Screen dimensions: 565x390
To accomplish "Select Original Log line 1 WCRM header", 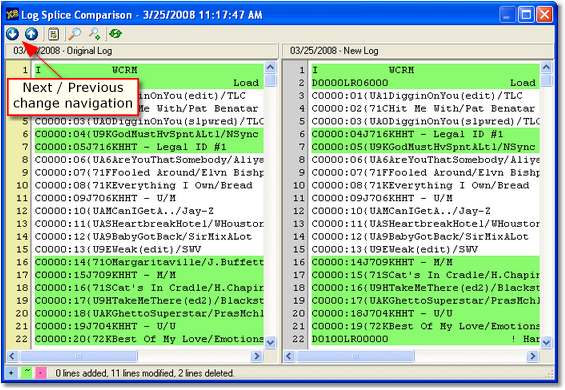I will pyautogui.click(x=149, y=70).
